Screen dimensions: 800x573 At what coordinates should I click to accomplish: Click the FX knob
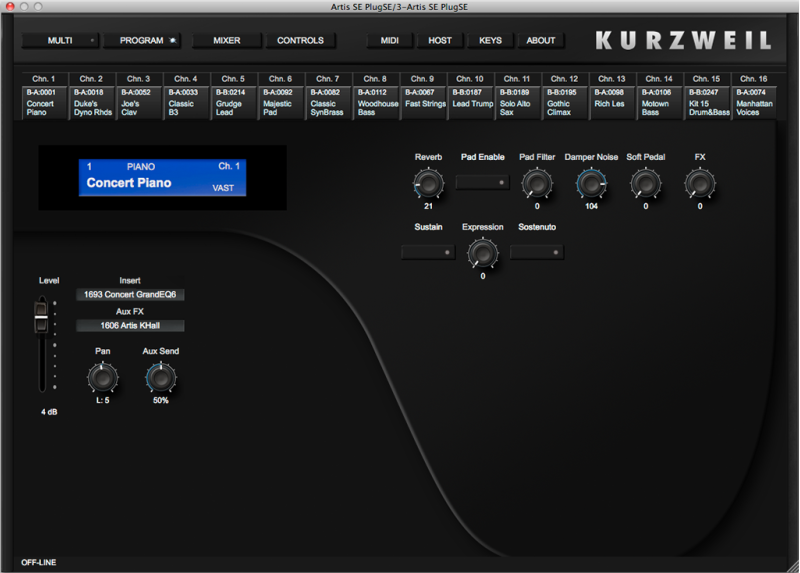coord(699,183)
